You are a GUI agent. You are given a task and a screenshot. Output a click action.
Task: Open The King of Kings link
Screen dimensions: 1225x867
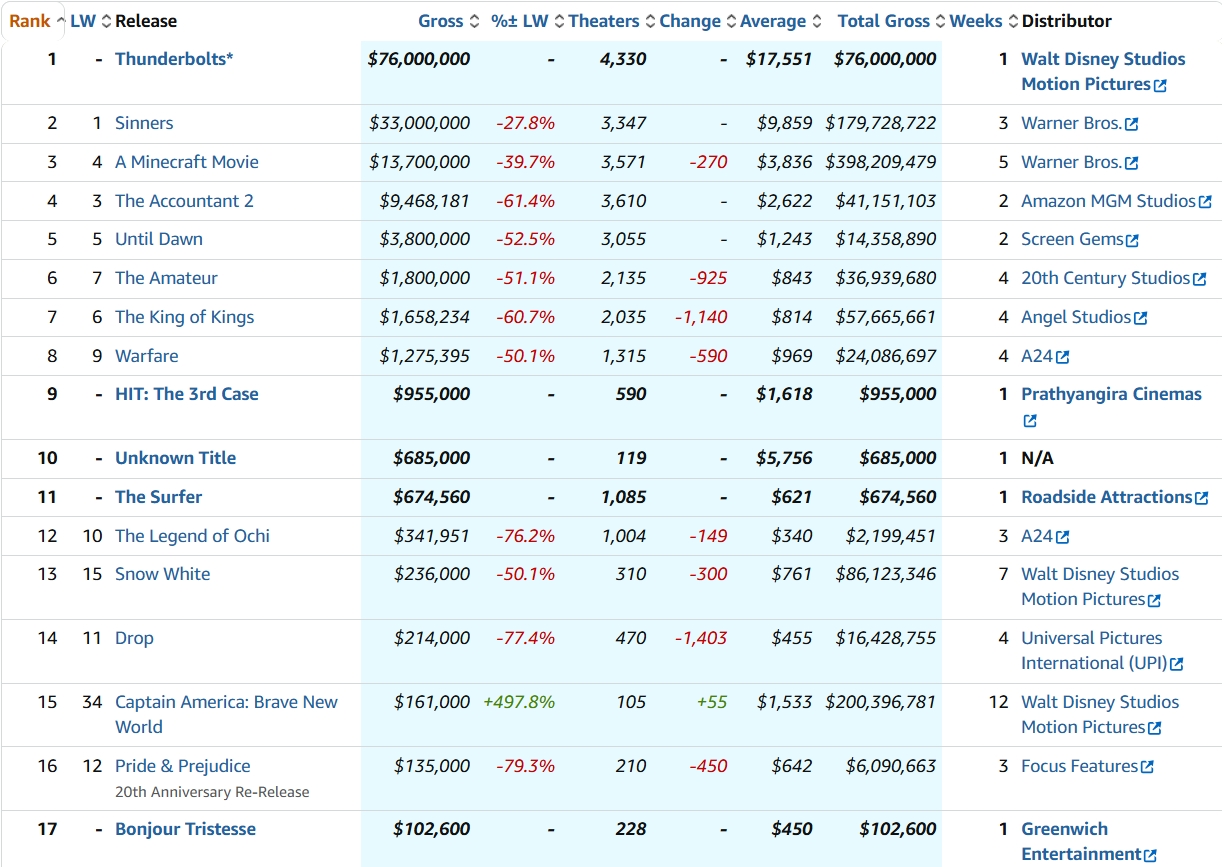[x=185, y=317]
